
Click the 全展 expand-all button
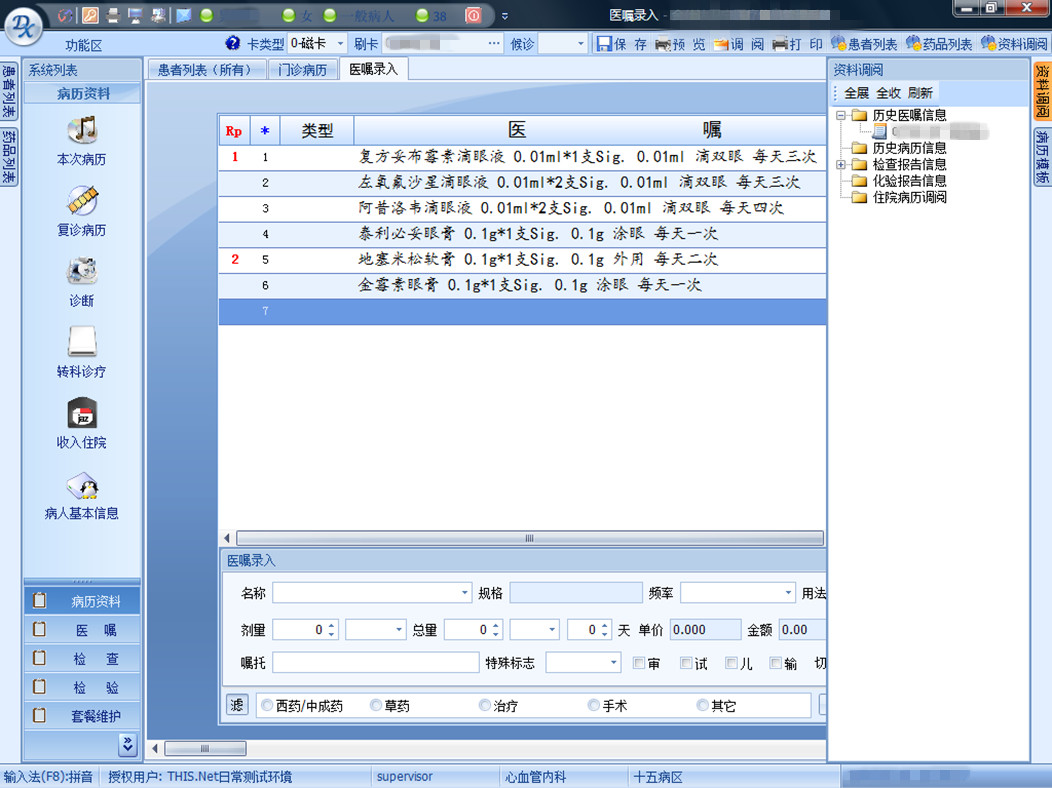point(856,93)
